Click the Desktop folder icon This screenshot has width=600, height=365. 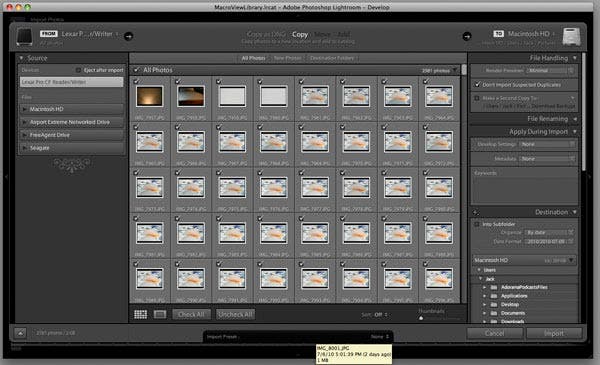(x=494, y=305)
